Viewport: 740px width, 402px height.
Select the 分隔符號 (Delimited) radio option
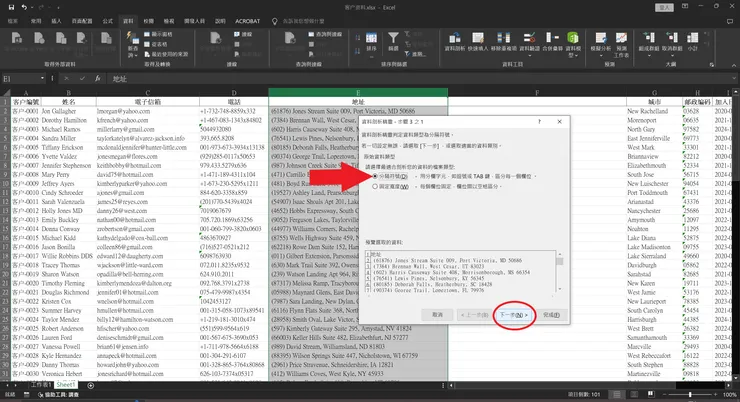(x=377, y=176)
